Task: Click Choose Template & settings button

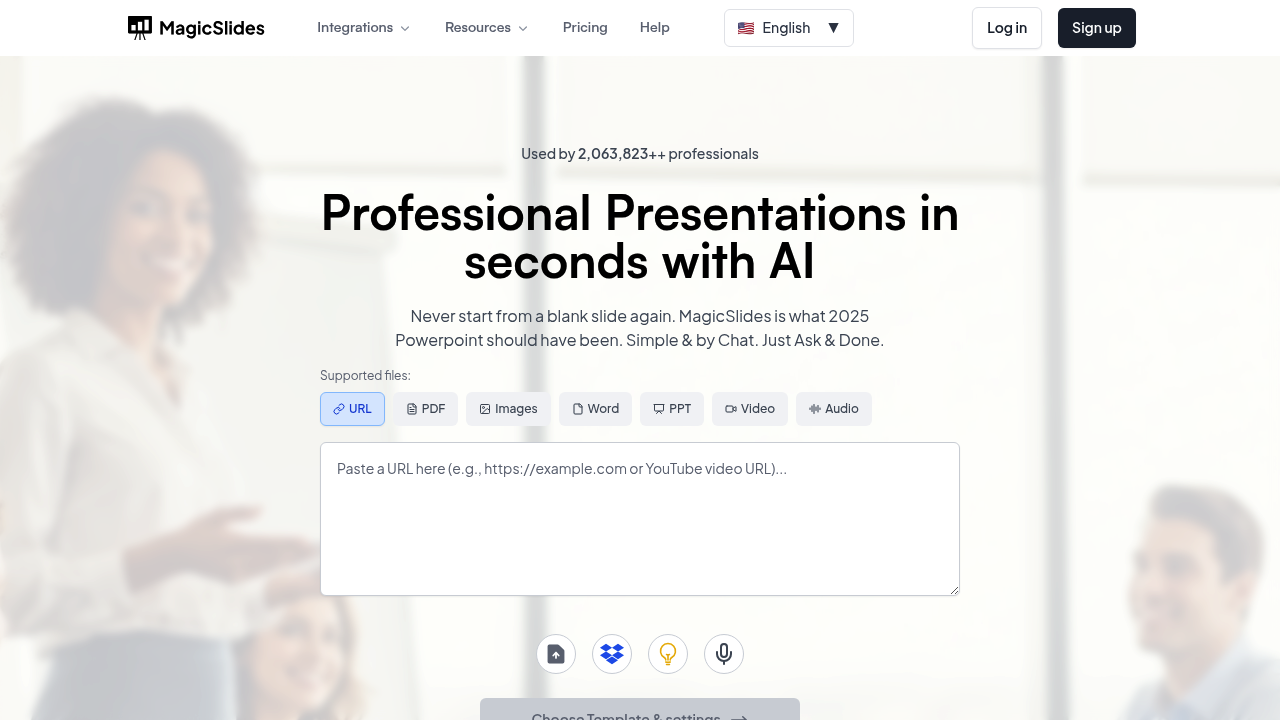Action: pos(640,710)
